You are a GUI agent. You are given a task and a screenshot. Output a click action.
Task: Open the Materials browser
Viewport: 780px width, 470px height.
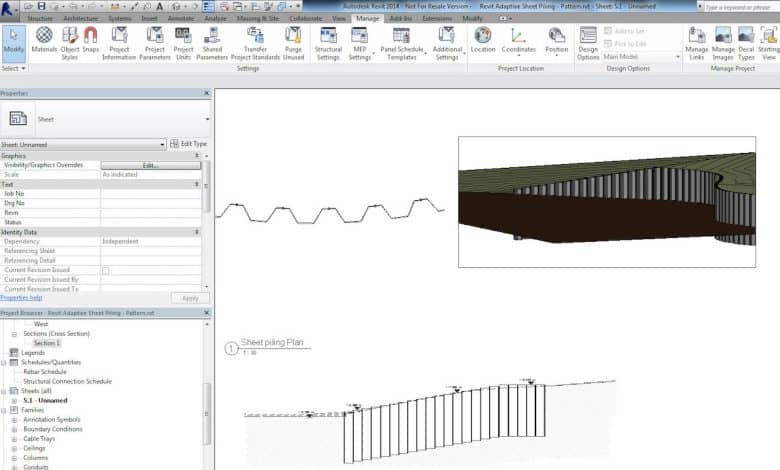[x=44, y=40]
